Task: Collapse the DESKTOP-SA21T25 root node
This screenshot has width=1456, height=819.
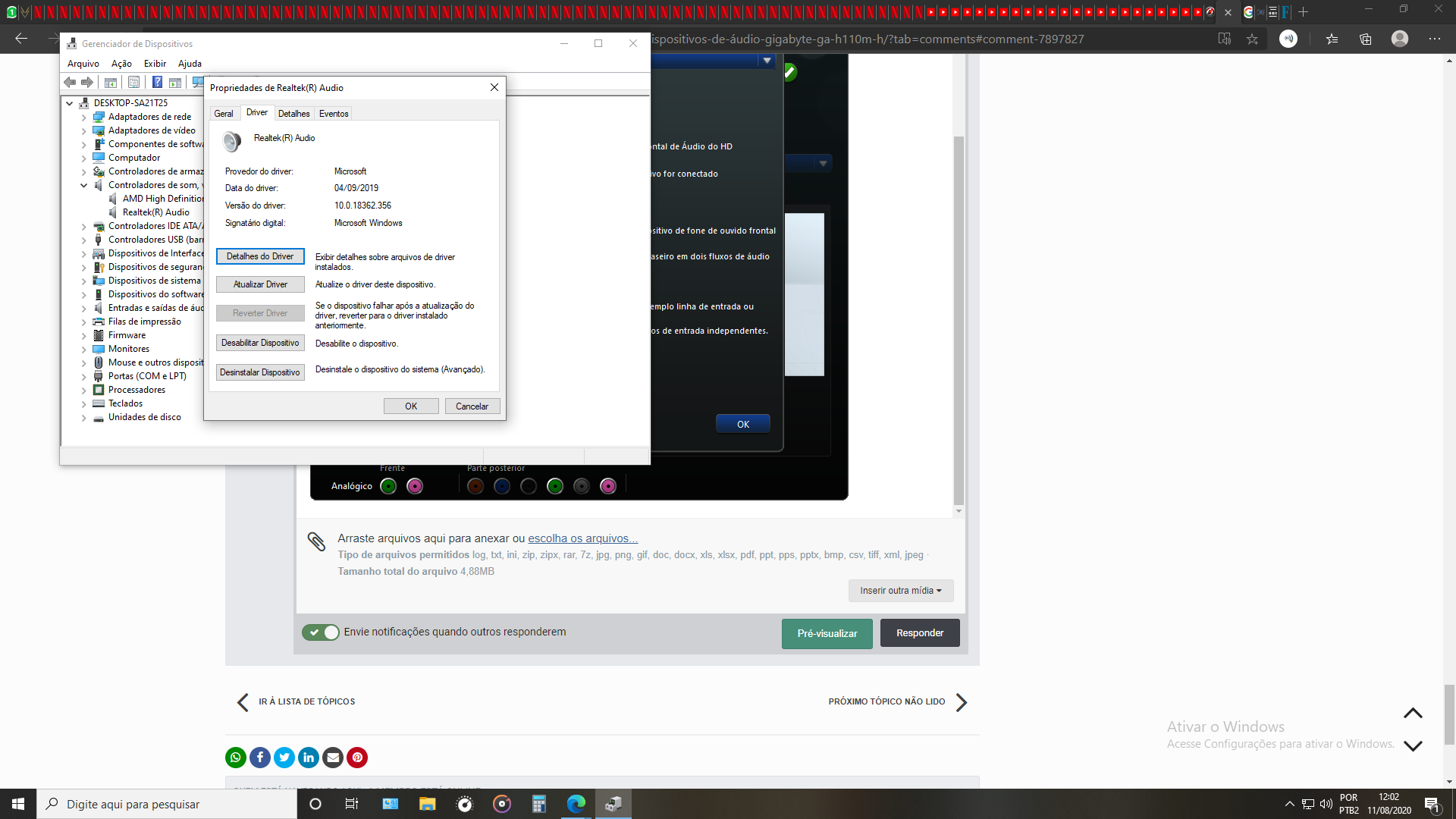Action: [70, 103]
